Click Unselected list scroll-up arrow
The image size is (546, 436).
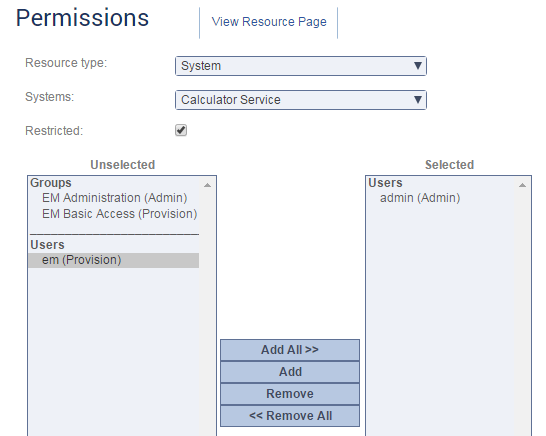(208, 185)
